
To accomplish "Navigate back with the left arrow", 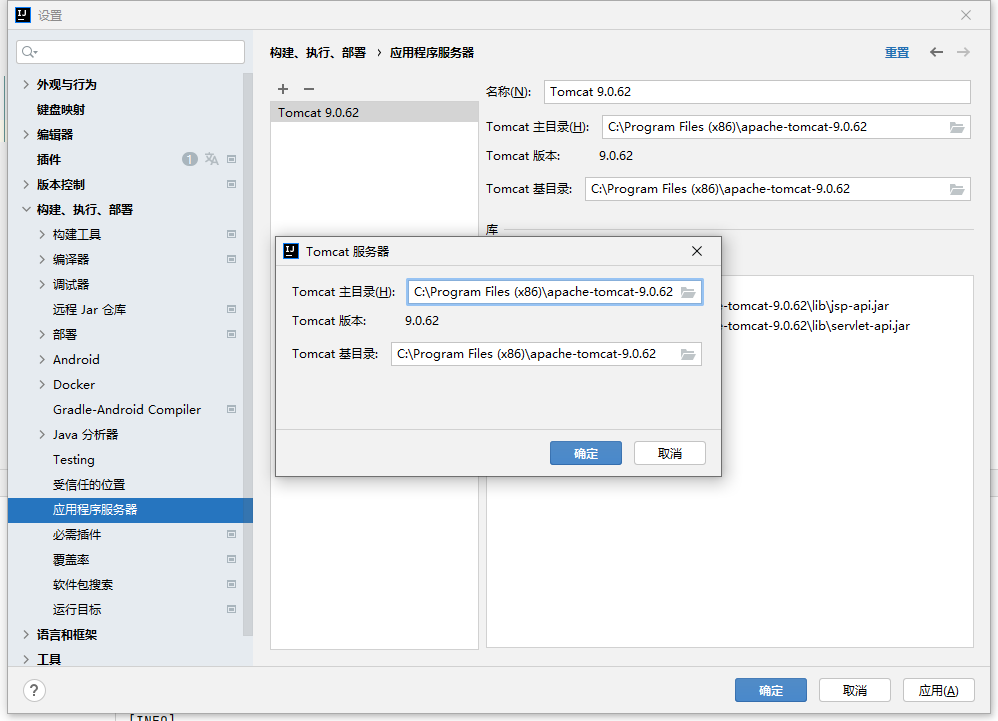I will [x=936, y=52].
